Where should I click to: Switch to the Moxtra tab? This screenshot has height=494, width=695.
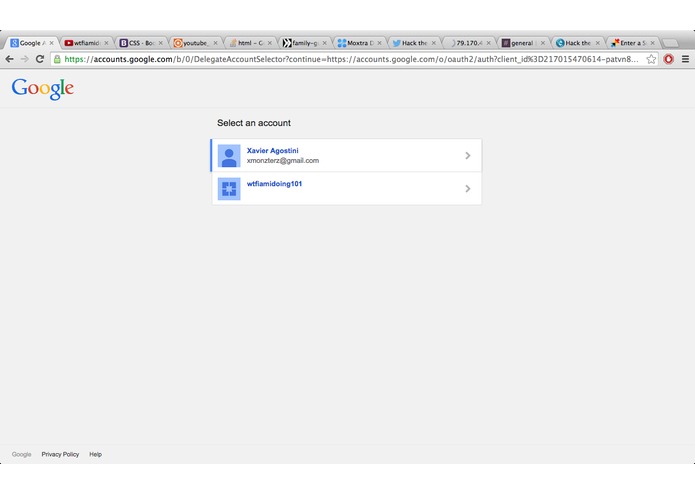click(359, 43)
